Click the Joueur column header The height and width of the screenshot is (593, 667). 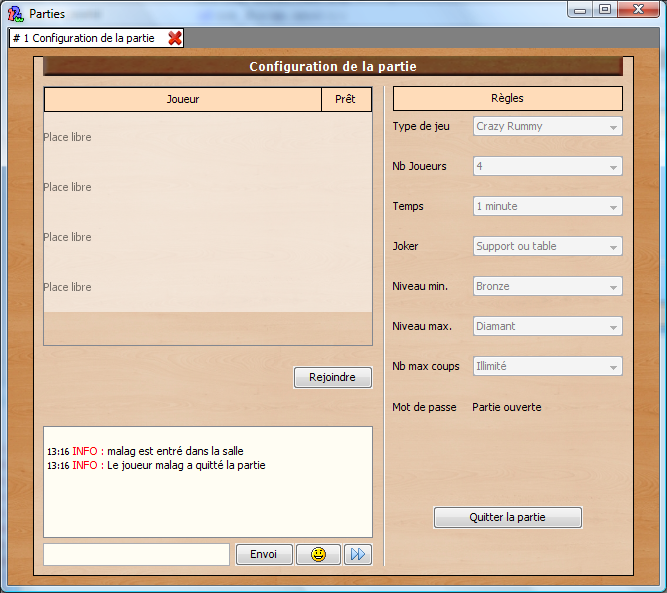[x=183, y=100]
